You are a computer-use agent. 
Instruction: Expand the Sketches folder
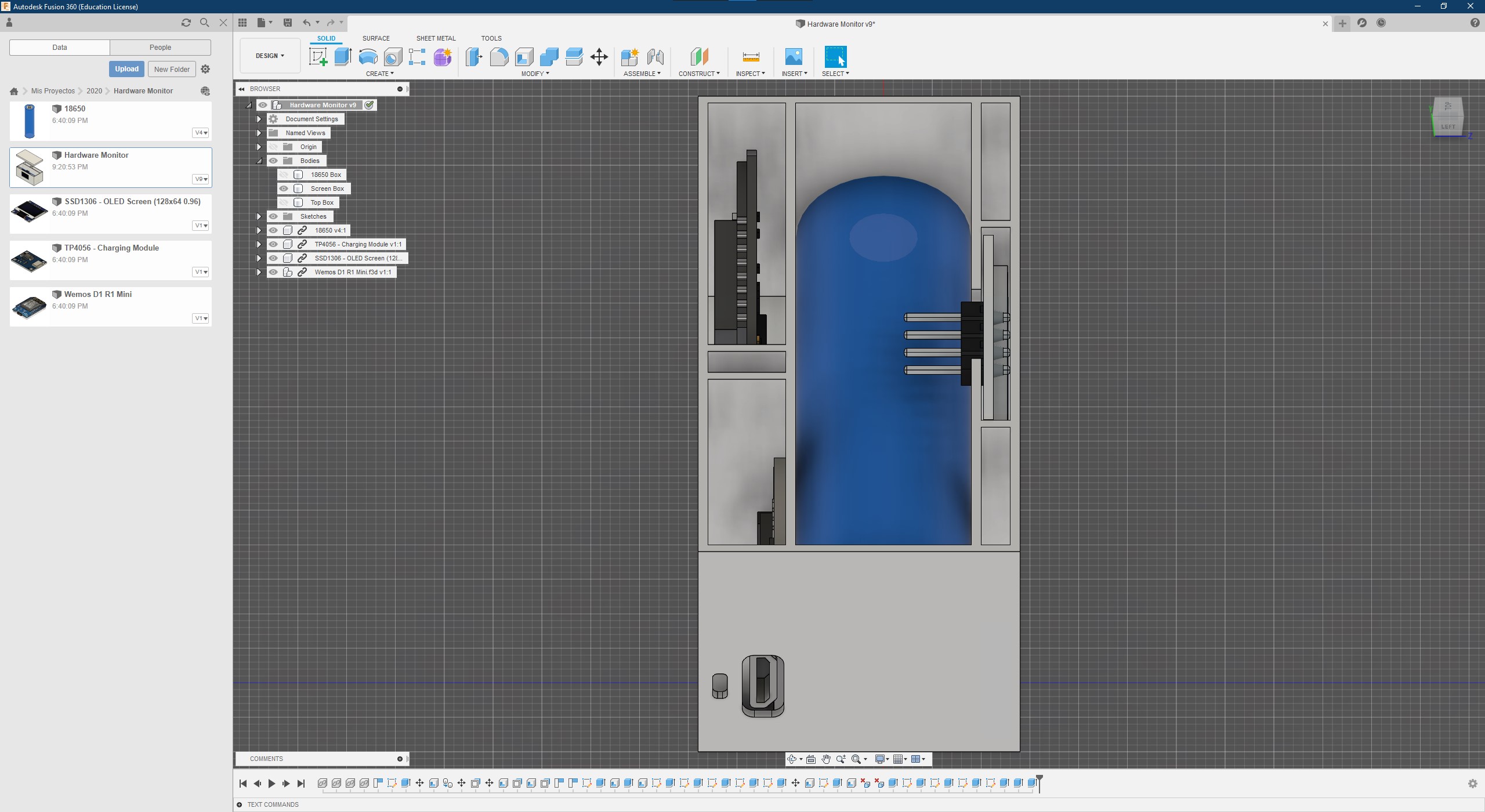click(259, 216)
